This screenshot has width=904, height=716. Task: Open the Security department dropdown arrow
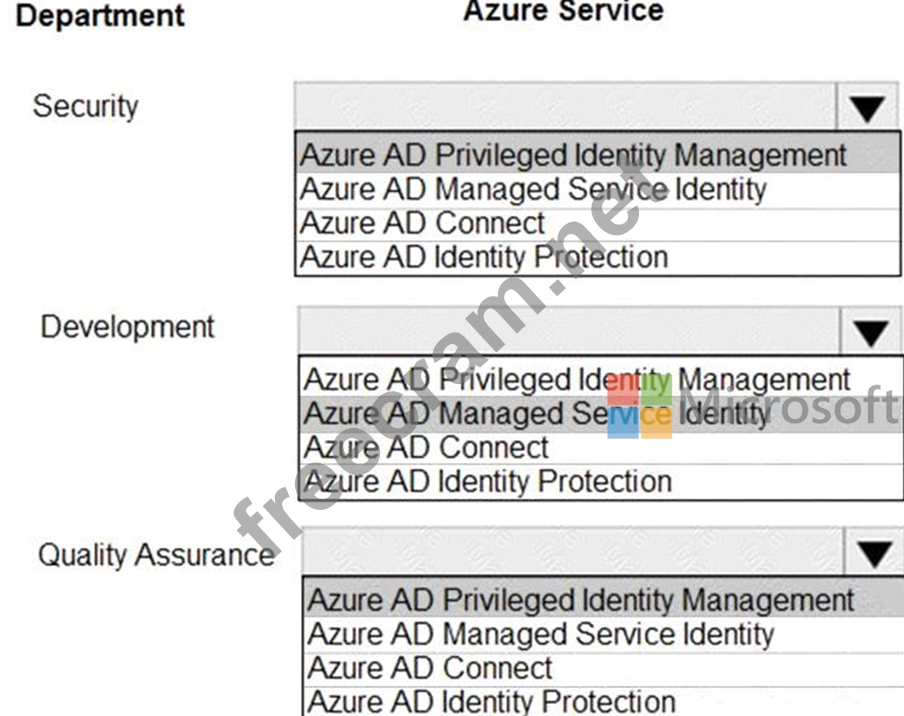[867, 108]
